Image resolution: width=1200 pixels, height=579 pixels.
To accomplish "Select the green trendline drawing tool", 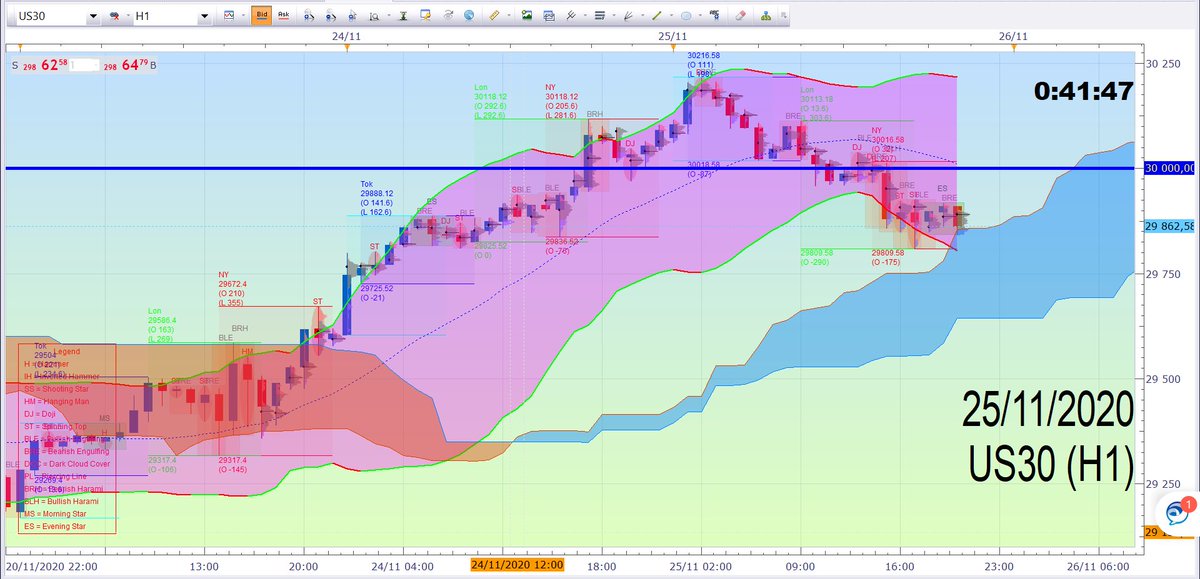I will pos(656,16).
